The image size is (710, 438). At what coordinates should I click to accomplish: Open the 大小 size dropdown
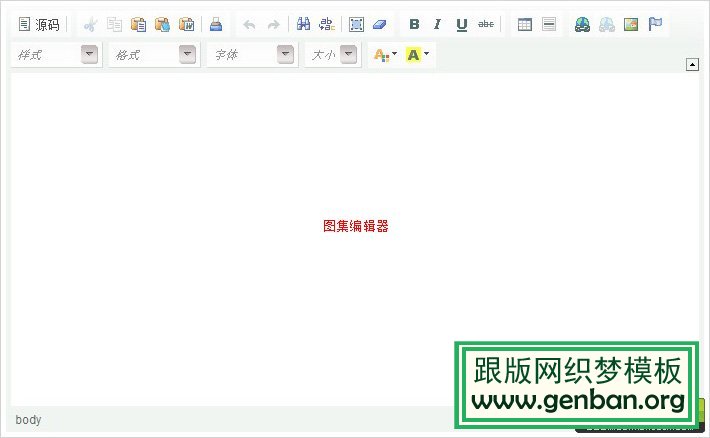point(333,55)
